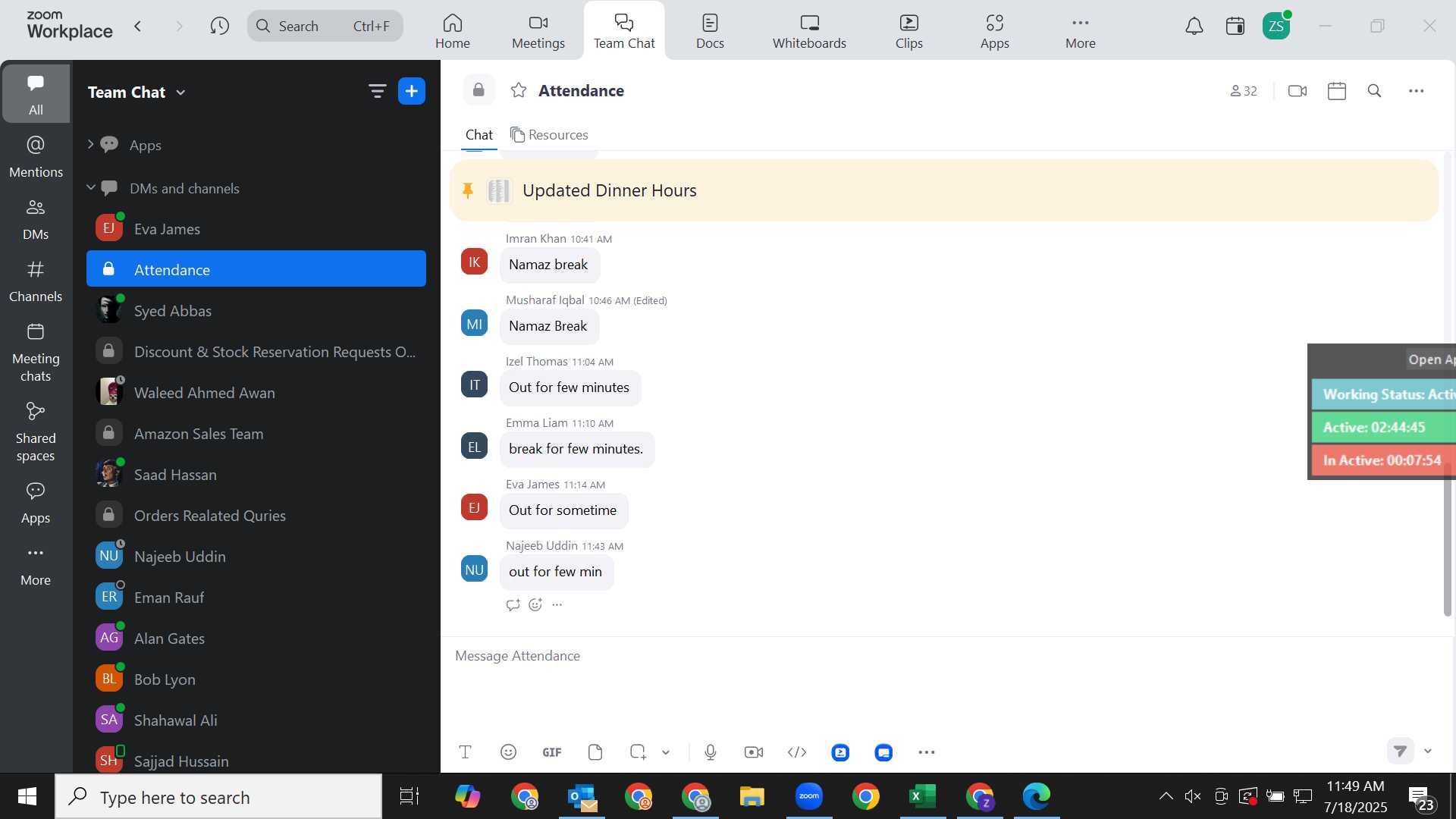The height and width of the screenshot is (819, 1456).
Task: Switch to the Docs tab
Action: 710,31
